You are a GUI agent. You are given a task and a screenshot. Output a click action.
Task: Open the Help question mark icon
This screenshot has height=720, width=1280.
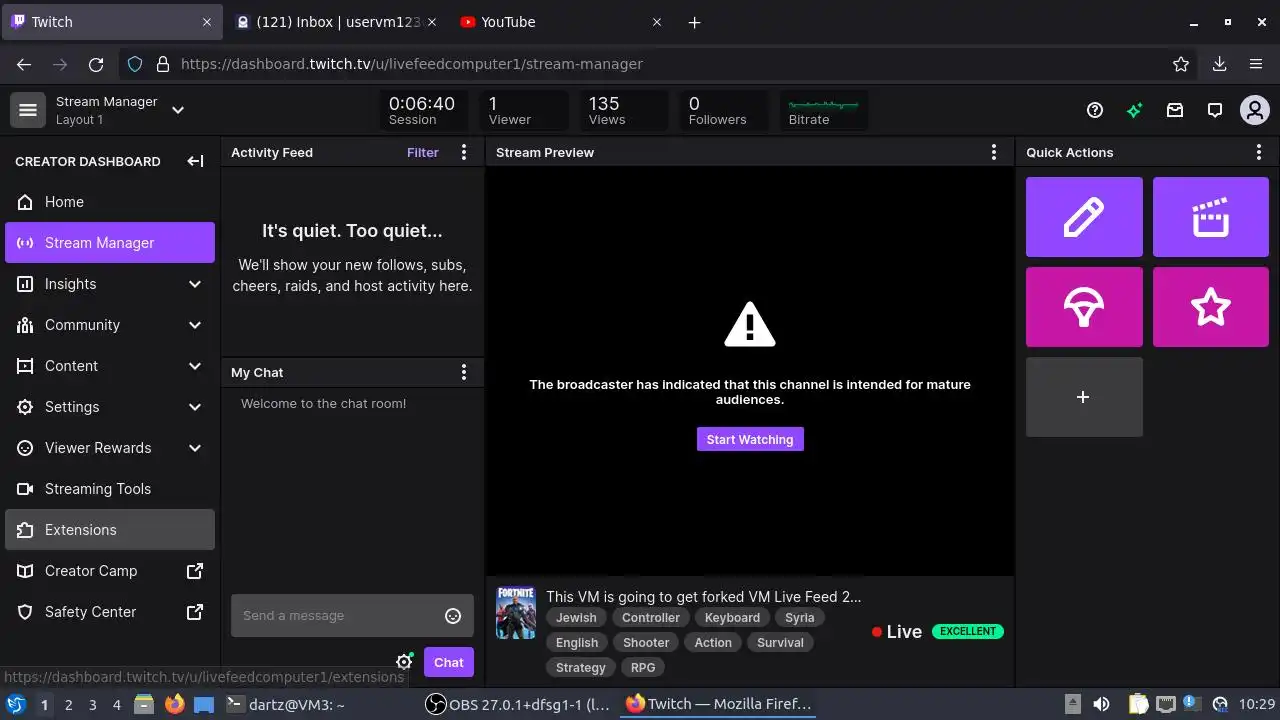[x=1095, y=110]
